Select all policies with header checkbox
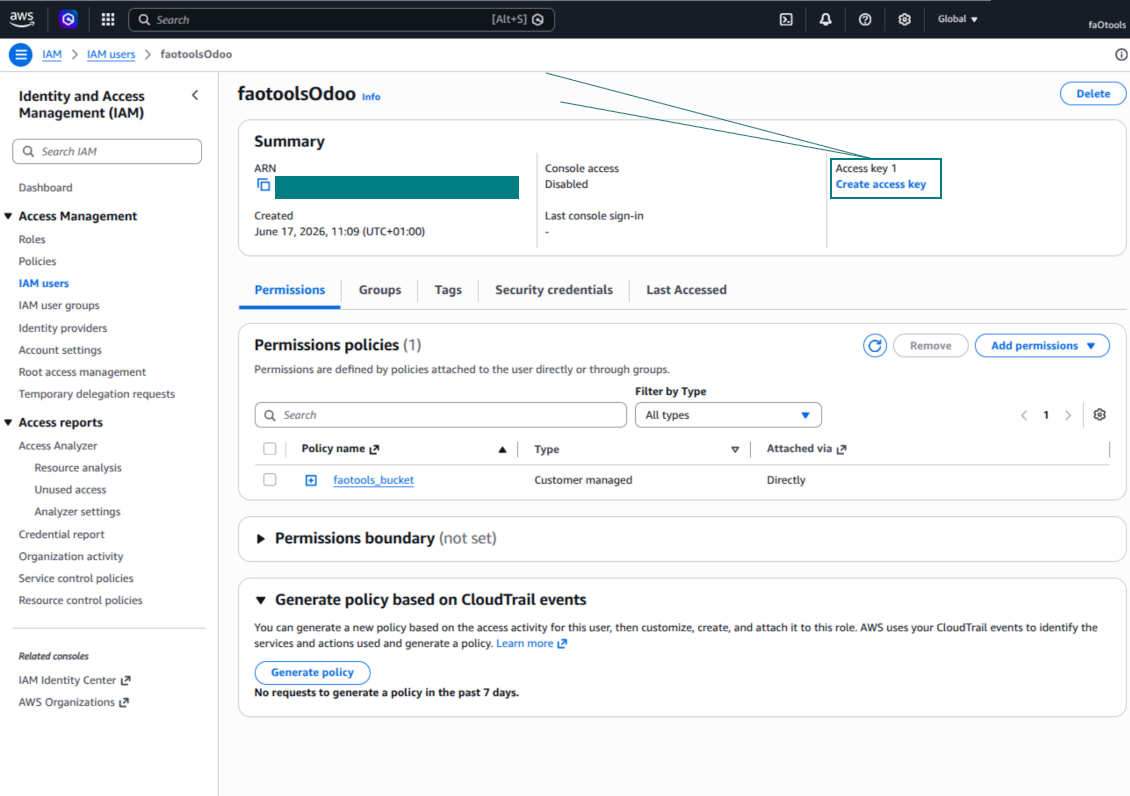Screen dimensions: 1130x796 (270, 449)
